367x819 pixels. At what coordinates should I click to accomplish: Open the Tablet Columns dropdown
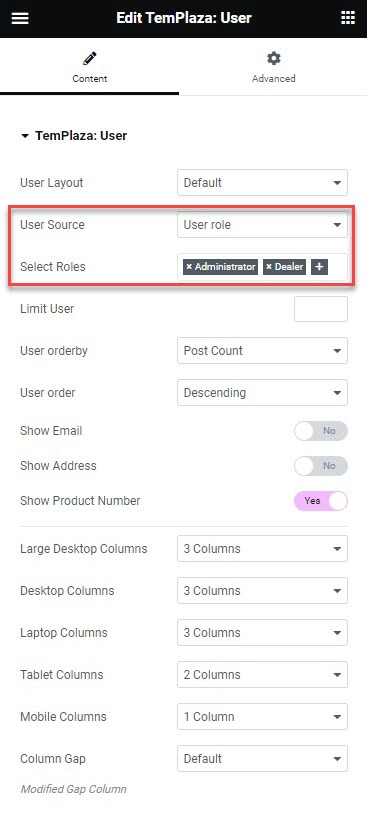(x=262, y=674)
